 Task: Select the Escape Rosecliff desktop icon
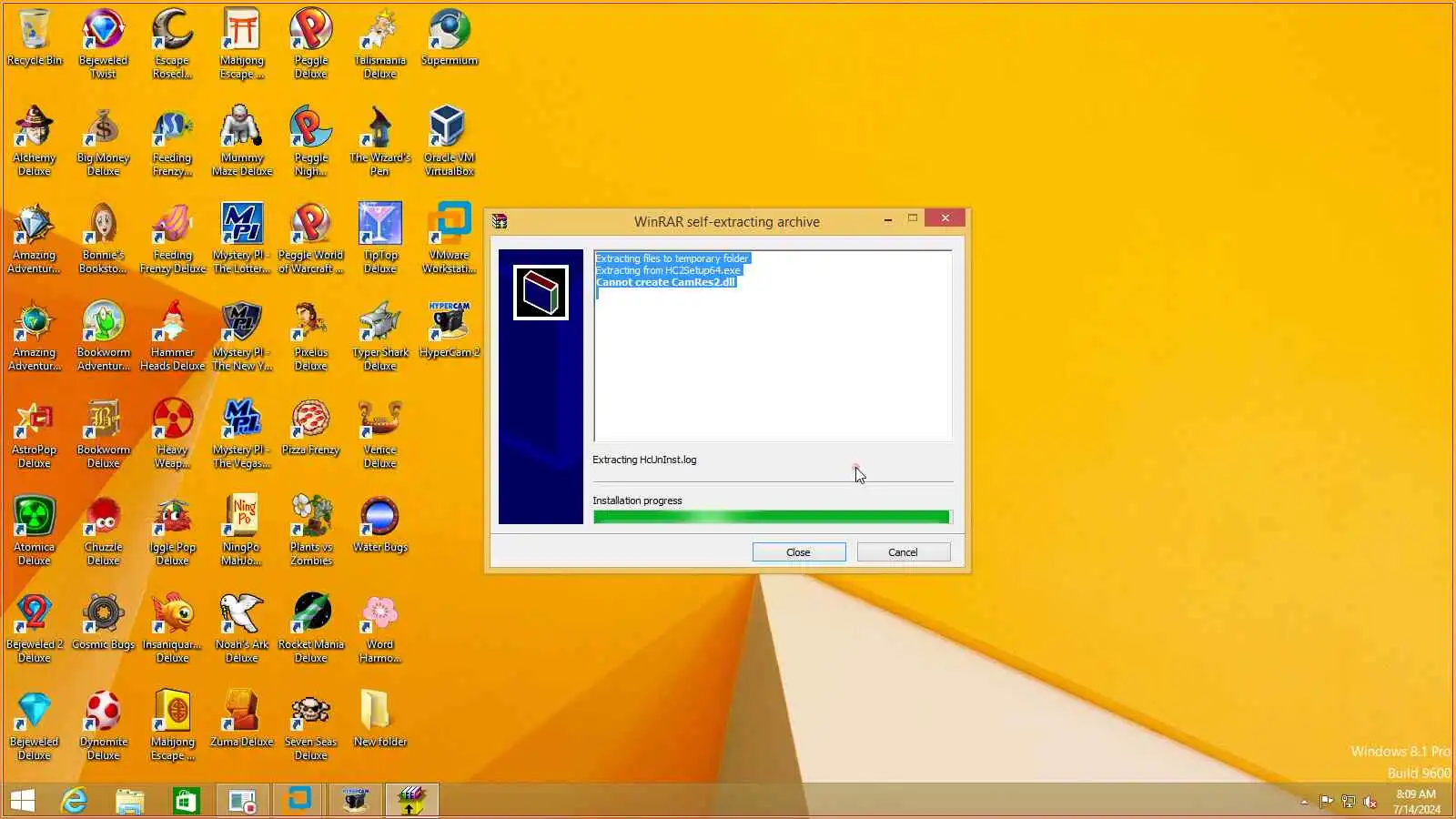coord(173,44)
